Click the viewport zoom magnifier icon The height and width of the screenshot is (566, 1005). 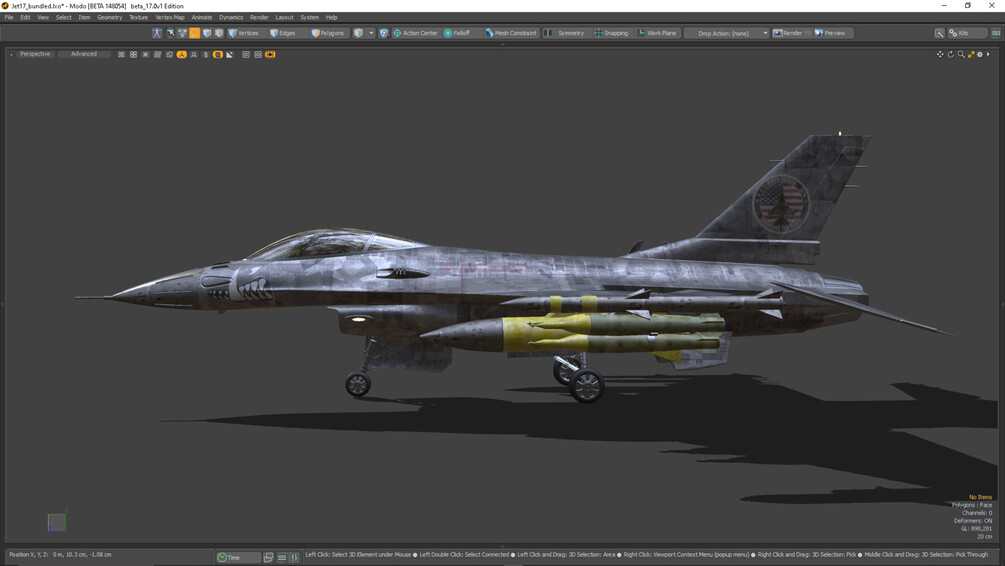(961, 54)
